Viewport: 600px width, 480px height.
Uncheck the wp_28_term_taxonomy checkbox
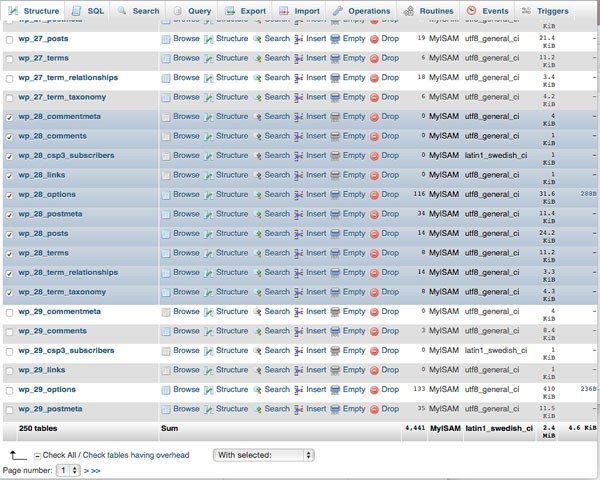click(x=10, y=293)
